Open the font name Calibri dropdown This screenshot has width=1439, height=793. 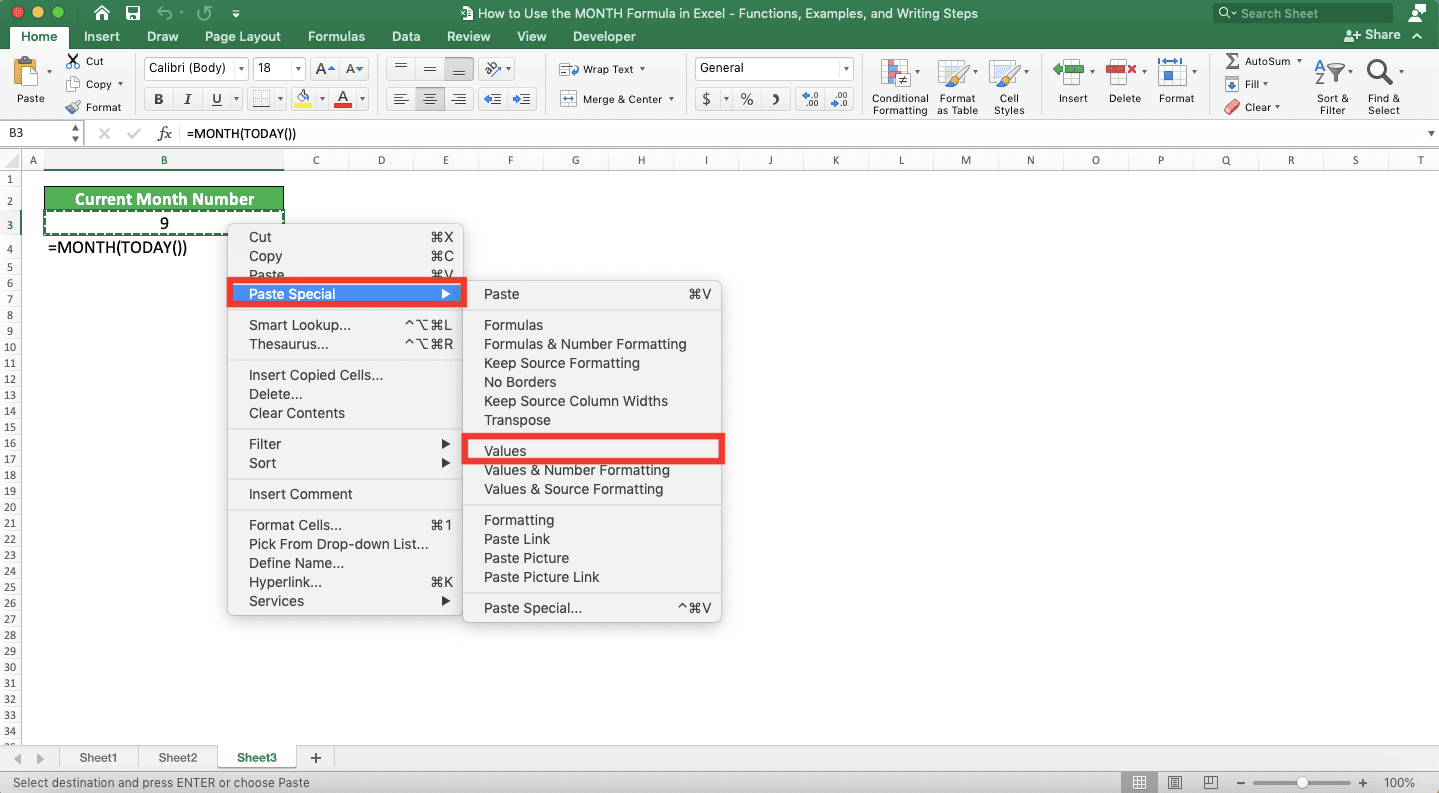(x=241, y=69)
